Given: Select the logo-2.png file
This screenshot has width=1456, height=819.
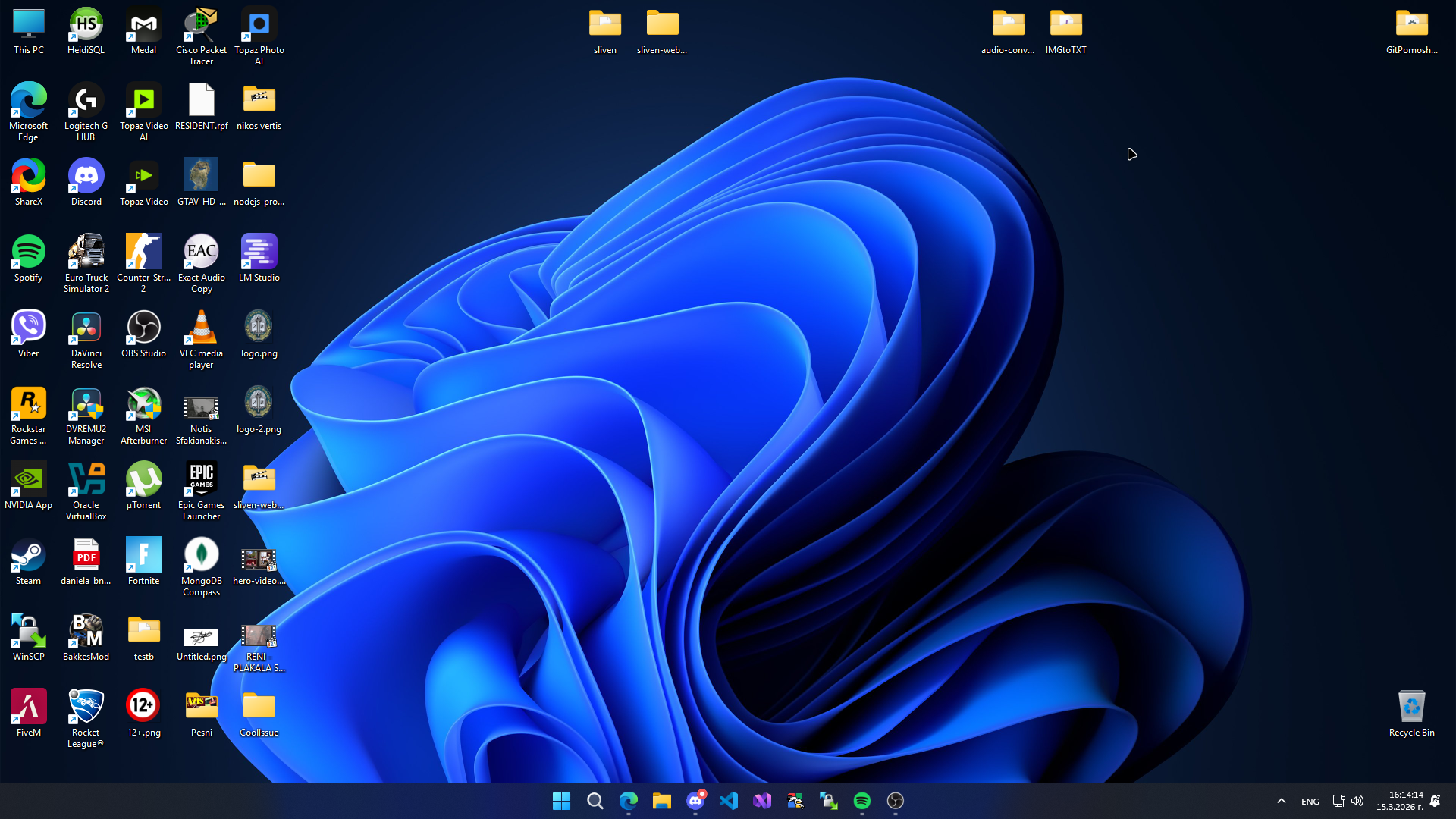Looking at the screenshot, I should click(x=259, y=411).
